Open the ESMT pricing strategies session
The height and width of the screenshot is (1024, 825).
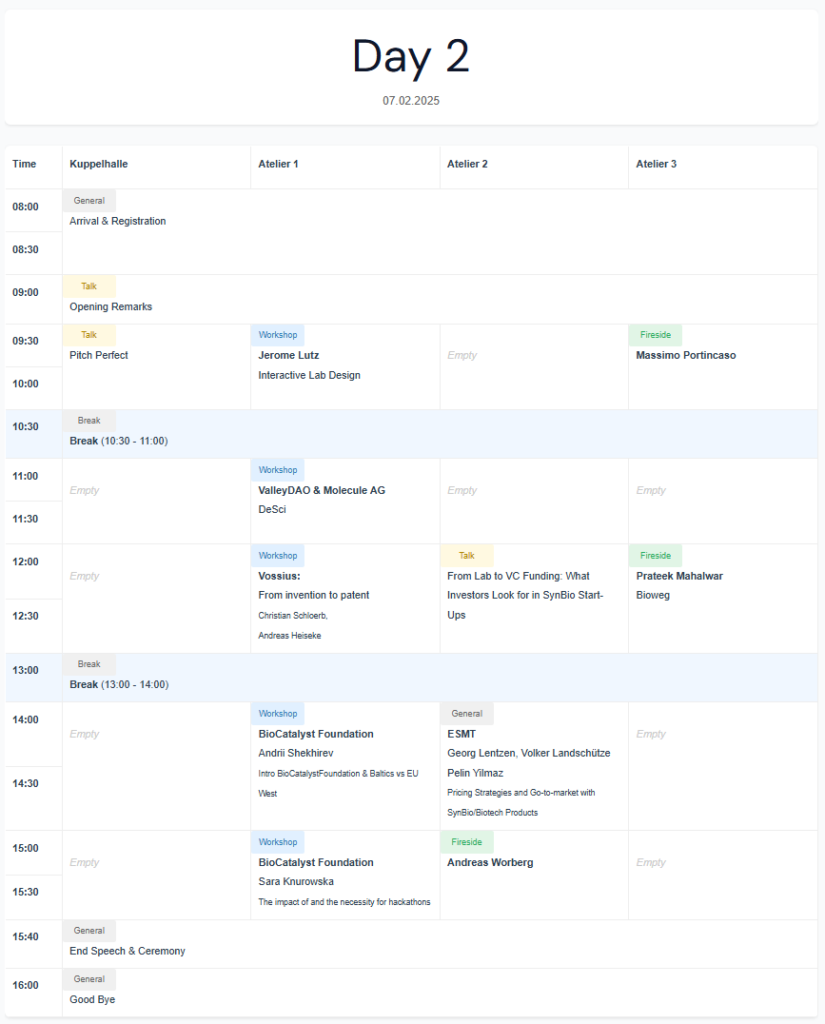click(462, 734)
